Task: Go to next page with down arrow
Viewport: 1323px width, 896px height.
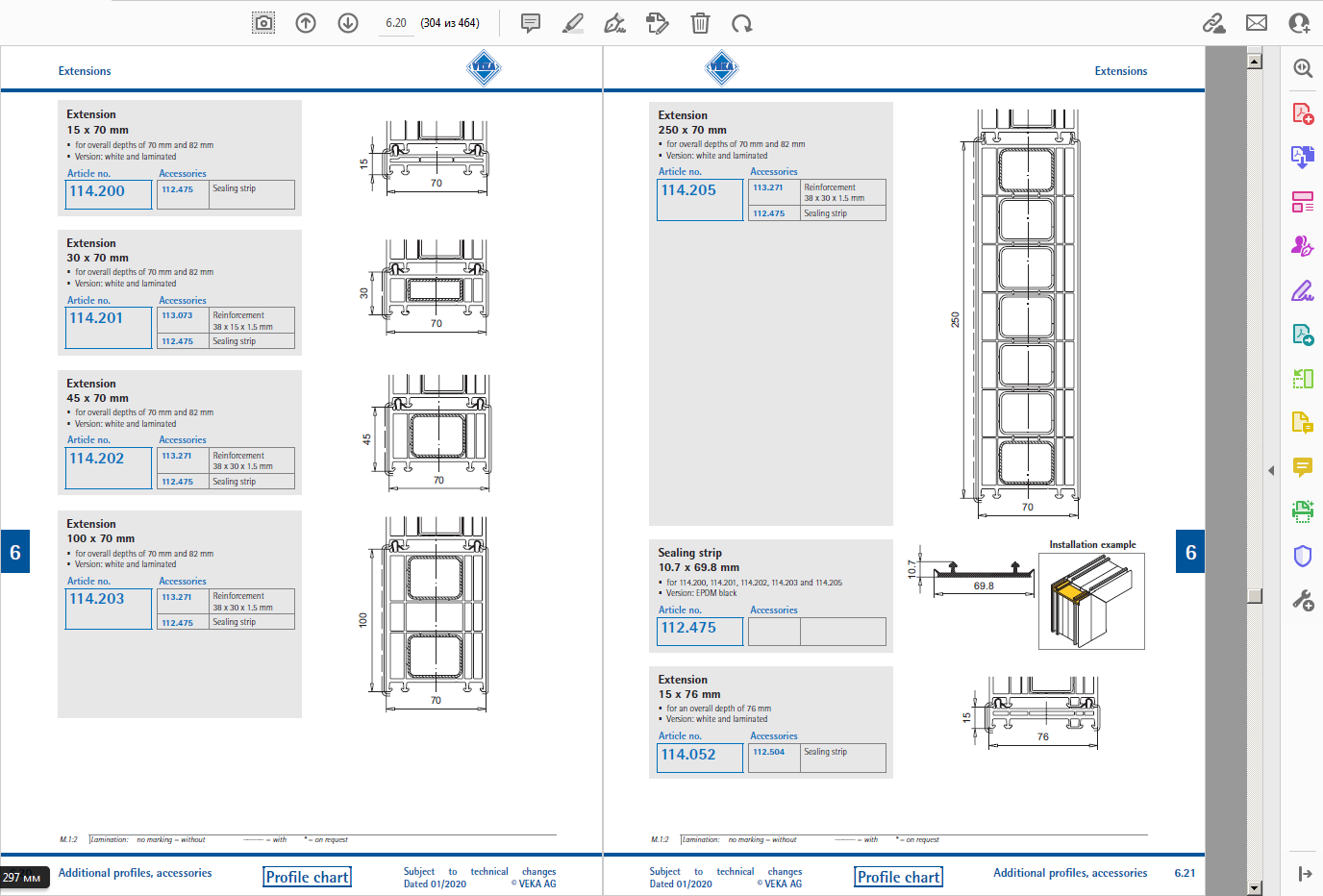Action: [x=348, y=23]
